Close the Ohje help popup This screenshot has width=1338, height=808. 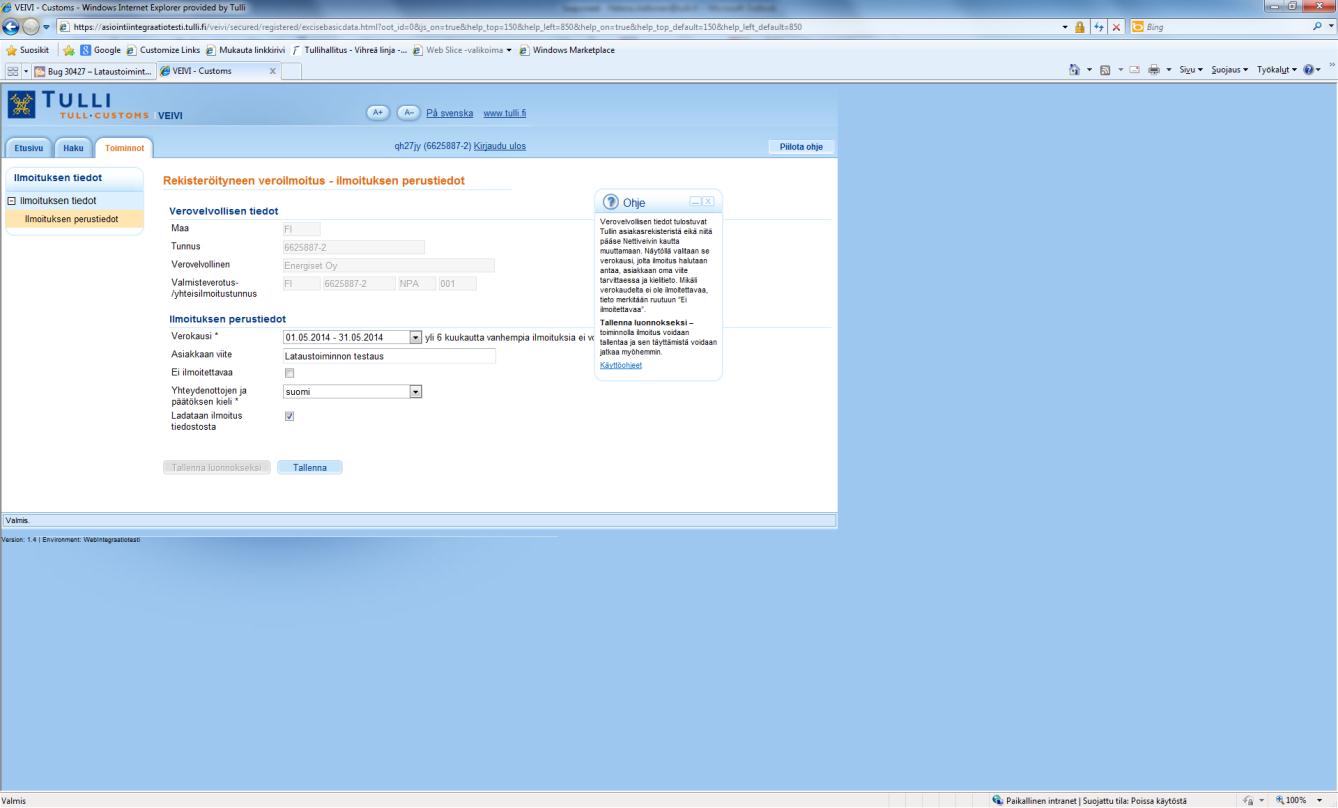[x=708, y=202]
